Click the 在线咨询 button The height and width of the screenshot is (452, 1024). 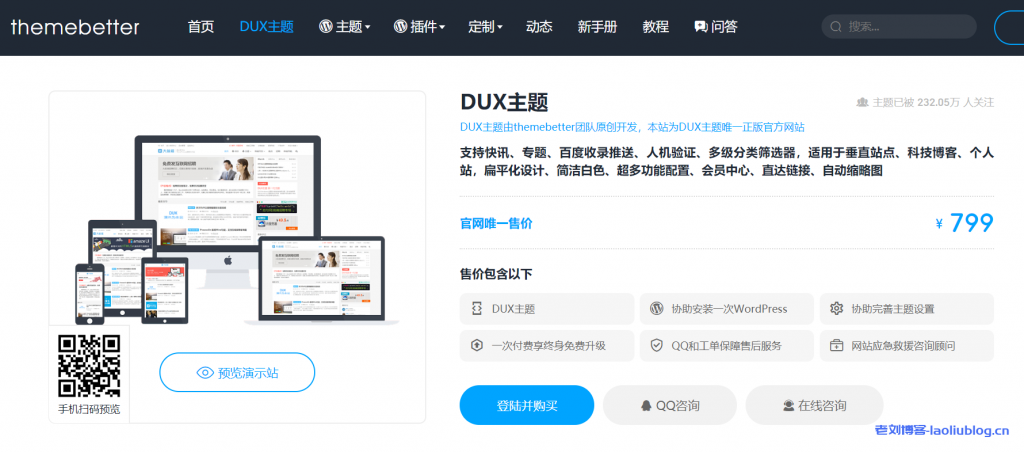pos(814,405)
